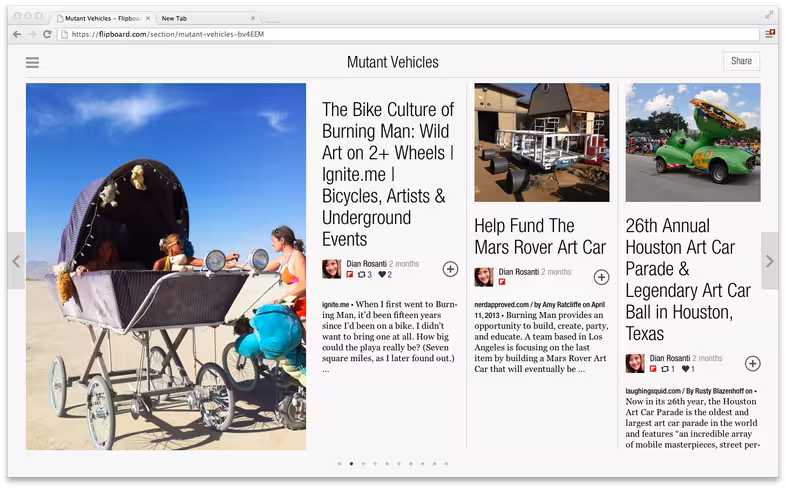Screen dimensions: 786x488
Task: Click the laughingsquid.com source link
Action: [653, 391]
